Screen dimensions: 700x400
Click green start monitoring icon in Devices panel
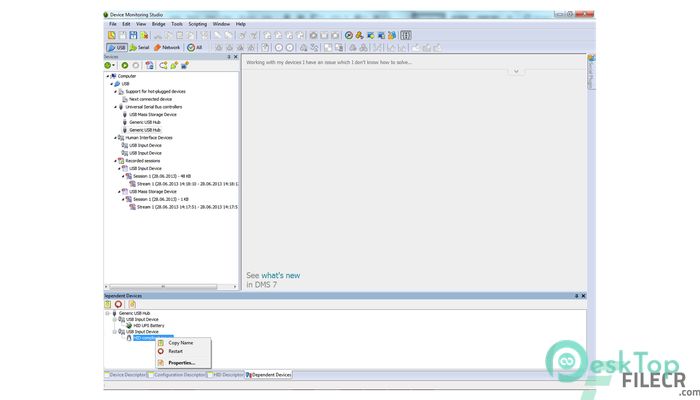pos(125,66)
